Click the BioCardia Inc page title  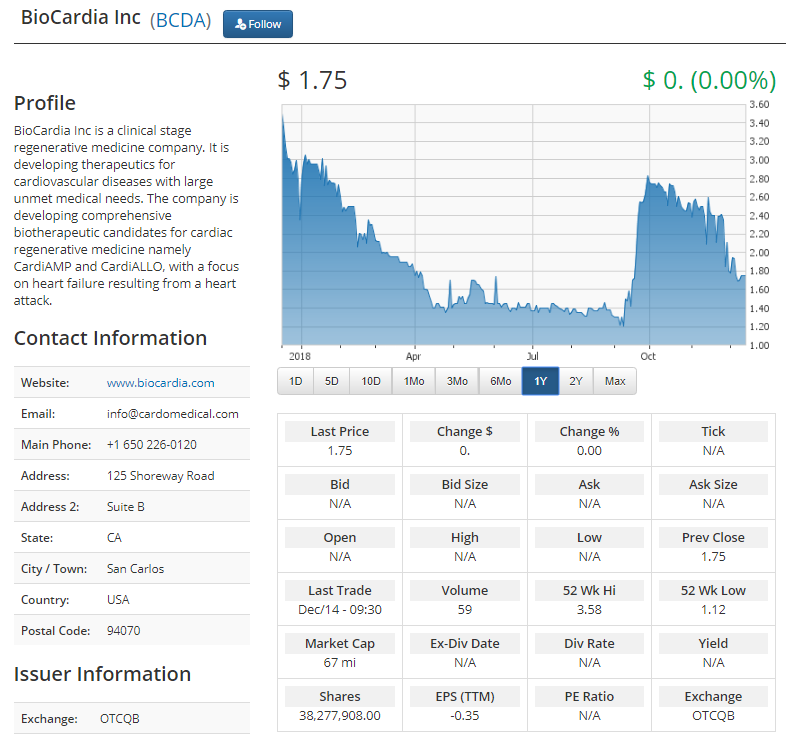pos(81,18)
